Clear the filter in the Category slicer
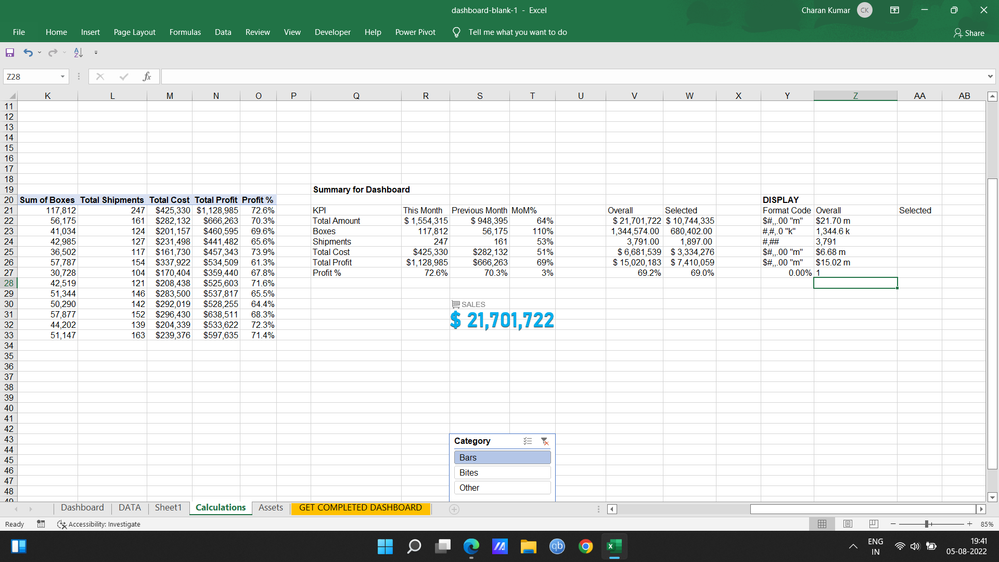The height and width of the screenshot is (562, 999). coord(545,441)
